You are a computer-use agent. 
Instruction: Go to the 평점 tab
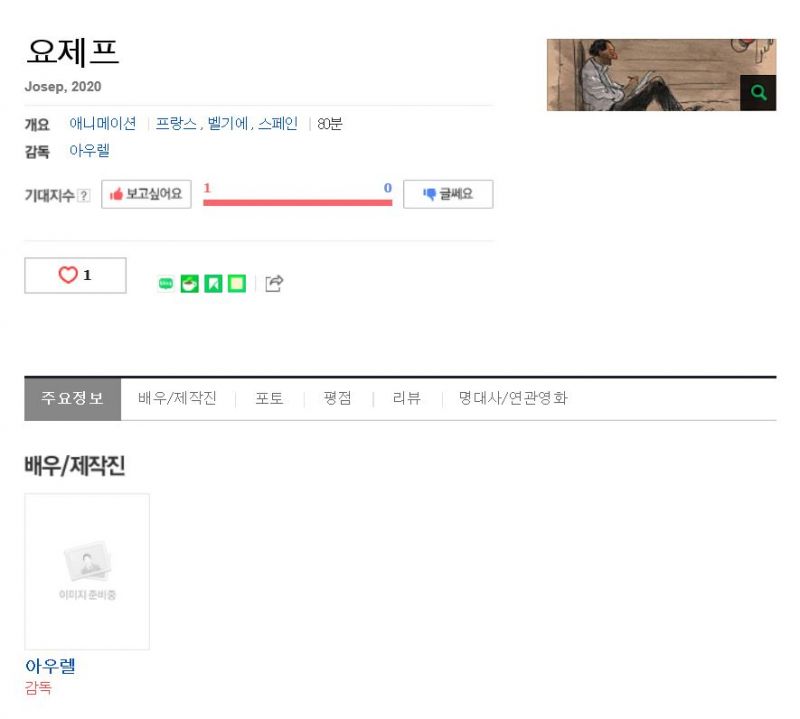coord(338,398)
